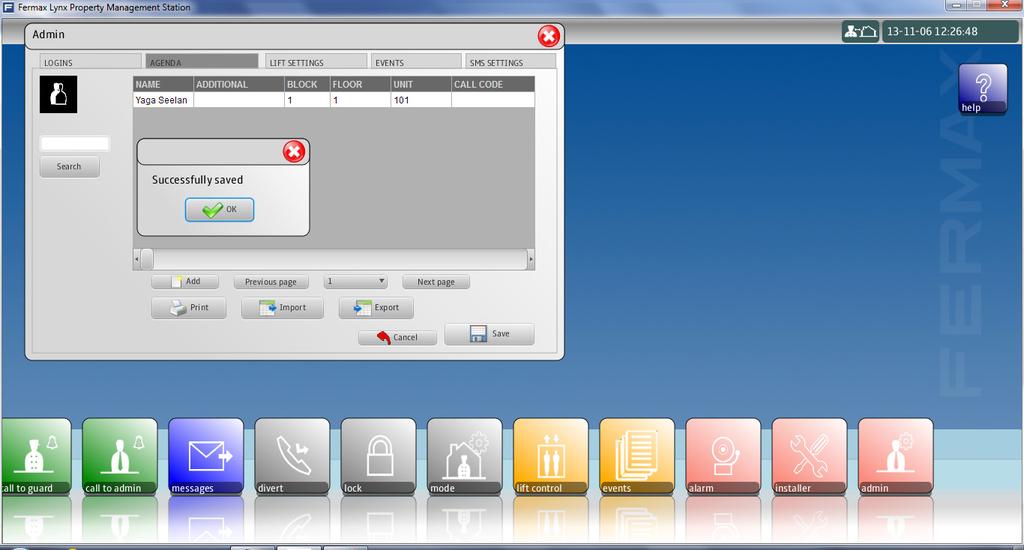
Task: Click the user avatar icon in Admin panel
Action: click(58, 94)
